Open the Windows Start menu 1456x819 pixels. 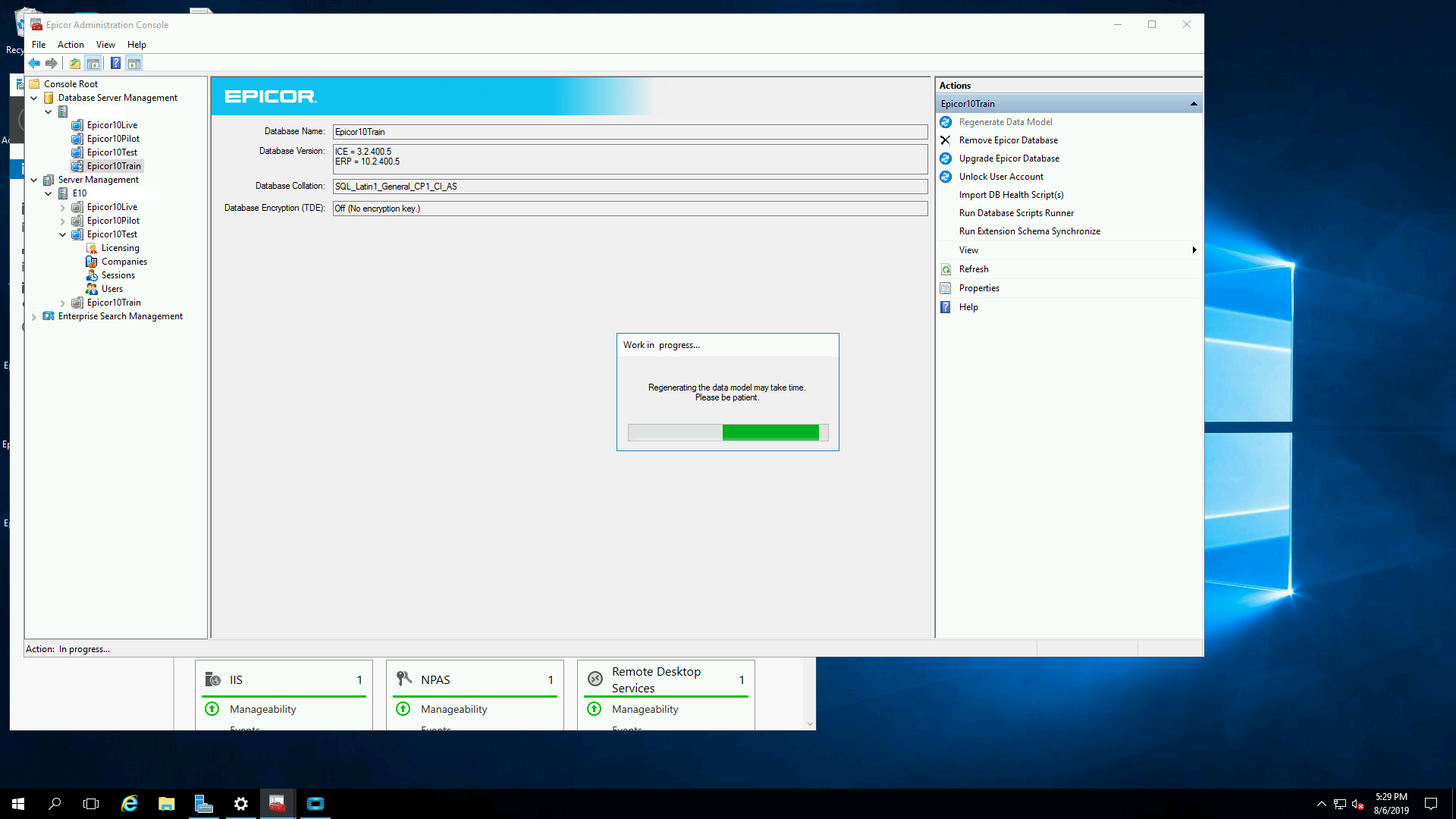pos(18,804)
